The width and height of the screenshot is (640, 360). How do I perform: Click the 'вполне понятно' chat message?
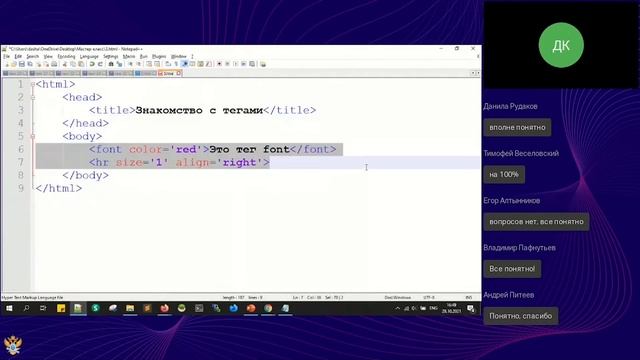[517, 127]
